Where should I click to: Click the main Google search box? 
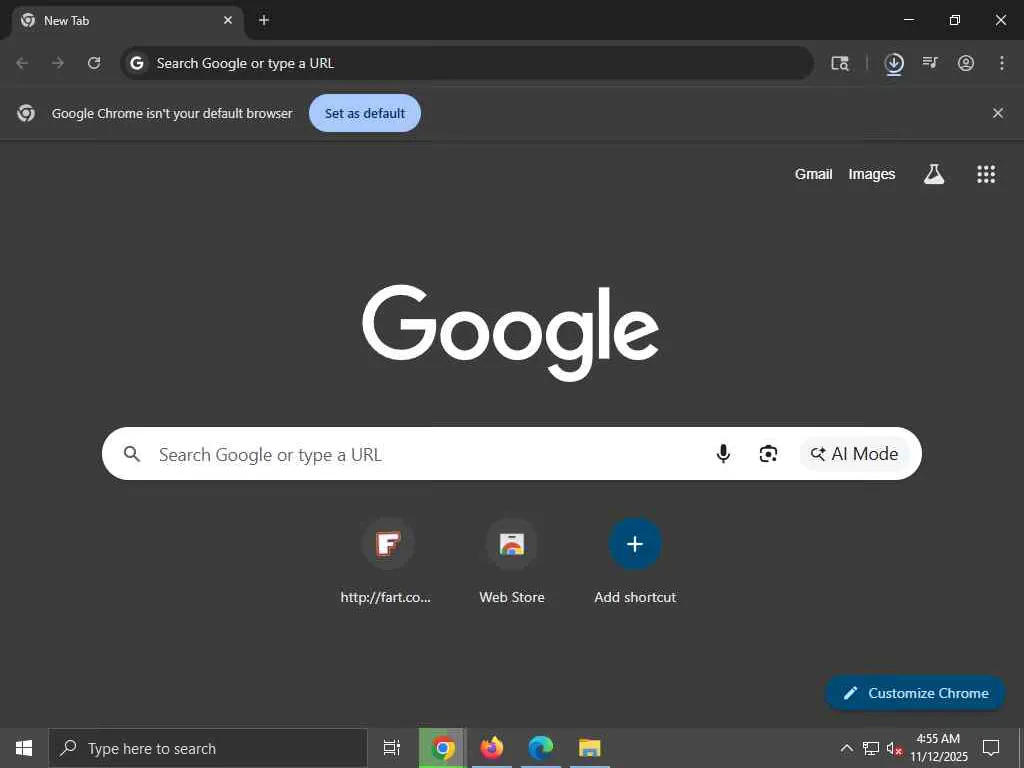point(512,453)
